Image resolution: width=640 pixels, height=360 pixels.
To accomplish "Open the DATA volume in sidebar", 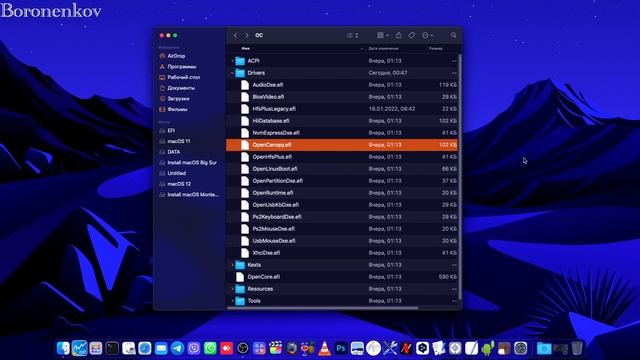I will click(173, 152).
